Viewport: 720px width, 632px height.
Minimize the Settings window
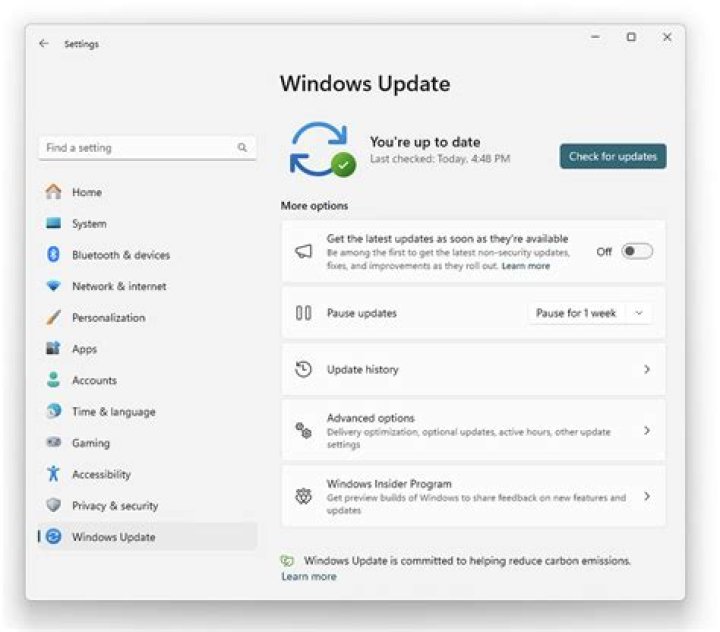tap(595, 37)
